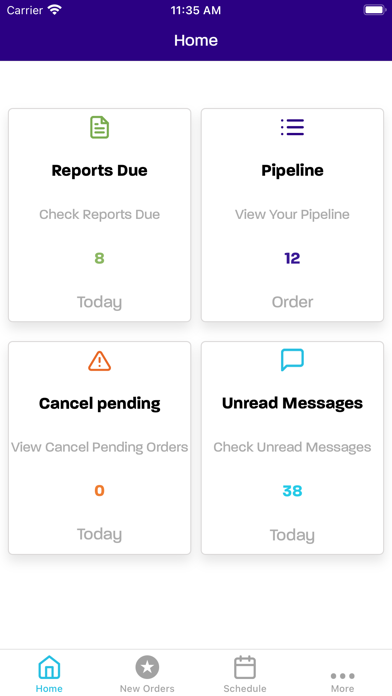Viewport: 392px width, 696px height.
Task: Open the Reports Due card title
Action: 99,170
